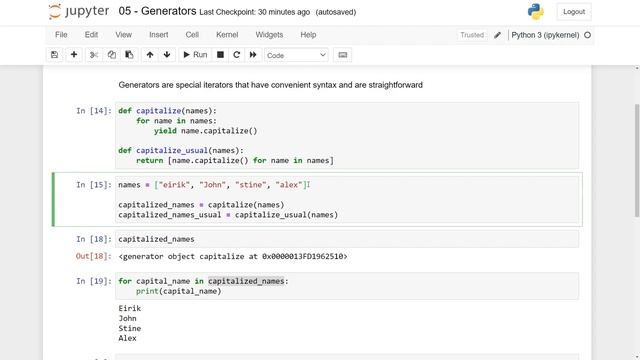The height and width of the screenshot is (360, 640).
Task: Open the cell type Code dropdown
Action: [296, 55]
